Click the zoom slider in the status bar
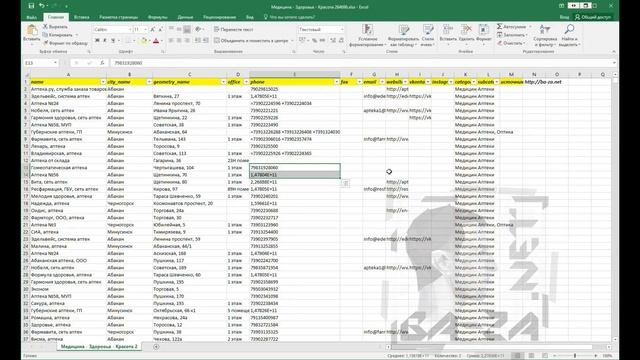The width and height of the screenshot is (640, 360). pyautogui.click(x=575, y=356)
